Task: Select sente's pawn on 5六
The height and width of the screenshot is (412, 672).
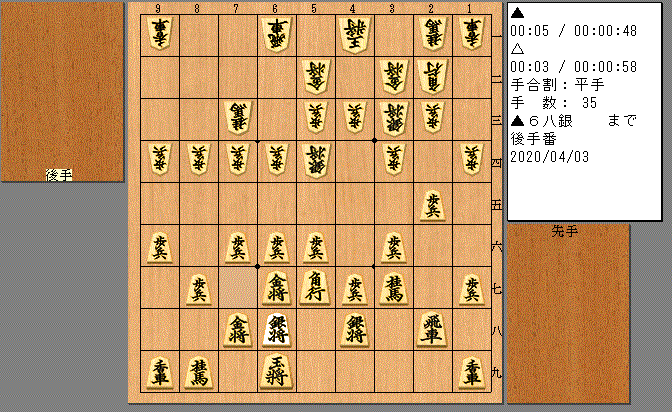Action: point(315,246)
